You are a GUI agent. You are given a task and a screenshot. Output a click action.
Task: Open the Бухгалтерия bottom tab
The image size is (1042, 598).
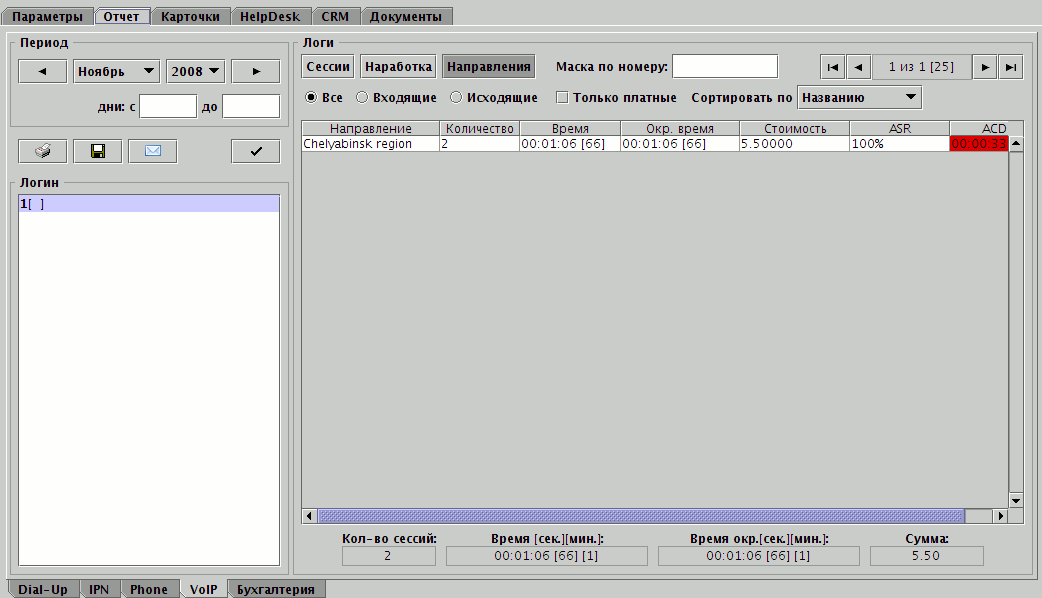click(276, 589)
